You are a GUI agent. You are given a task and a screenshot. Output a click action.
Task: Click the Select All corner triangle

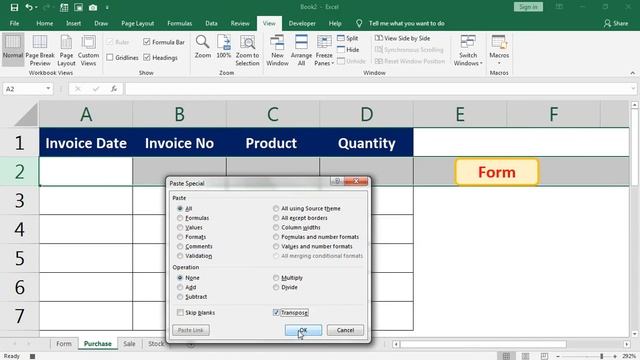[x=27, y=115]
